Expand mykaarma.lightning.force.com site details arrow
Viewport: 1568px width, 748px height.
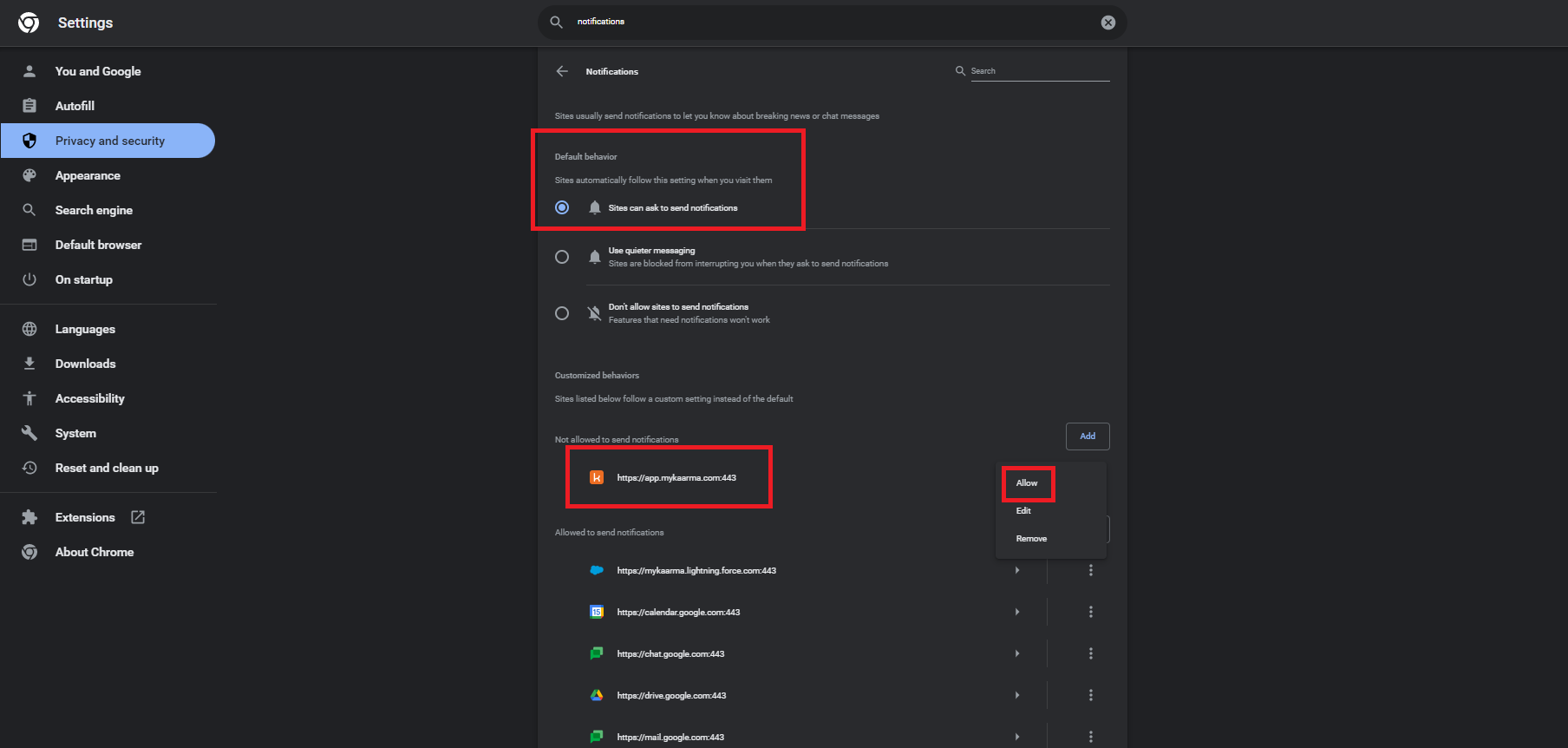coord(1017,570)
